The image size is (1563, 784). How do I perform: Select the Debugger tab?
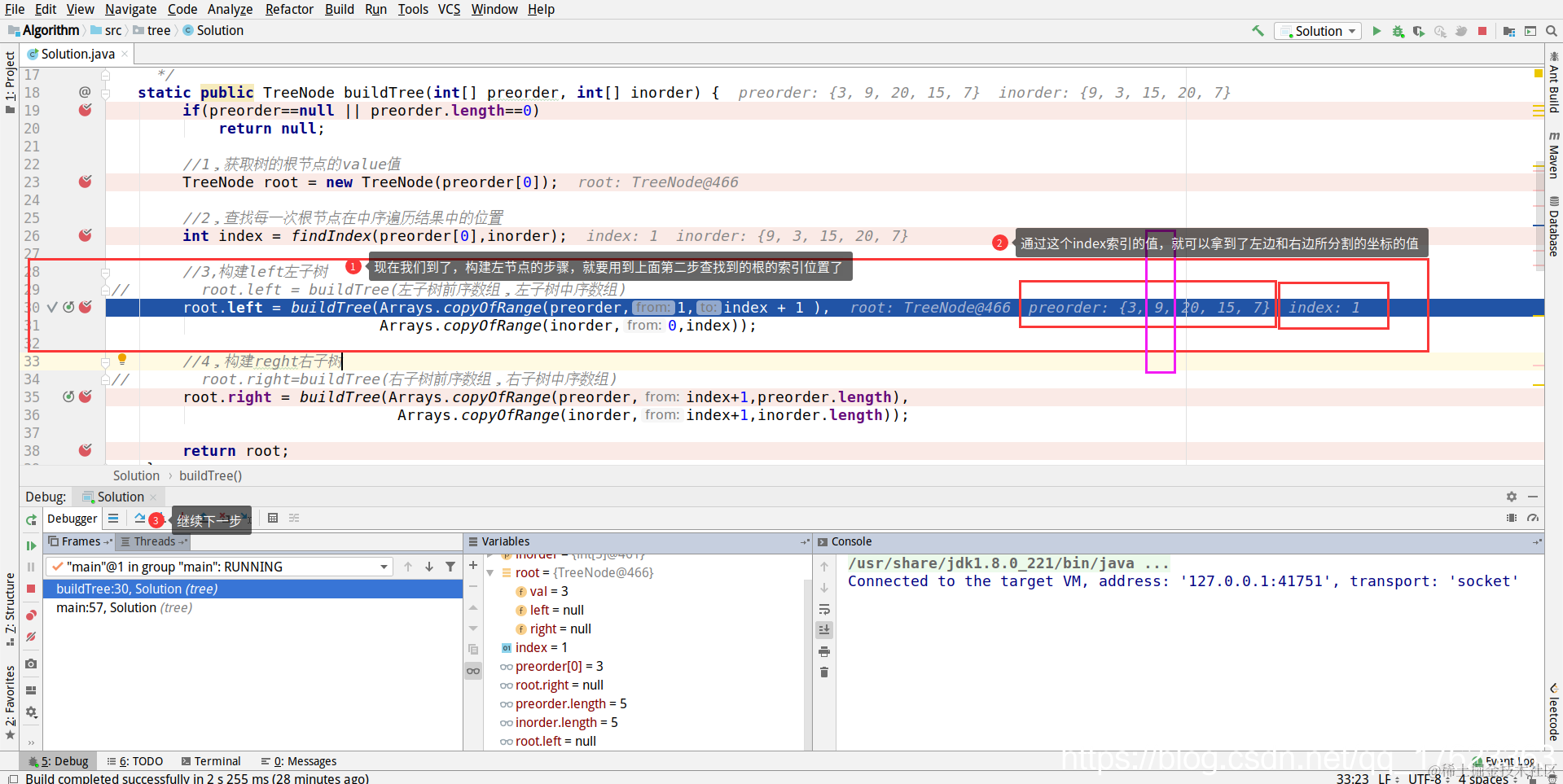pyautogui.click(x=72, y=519)
